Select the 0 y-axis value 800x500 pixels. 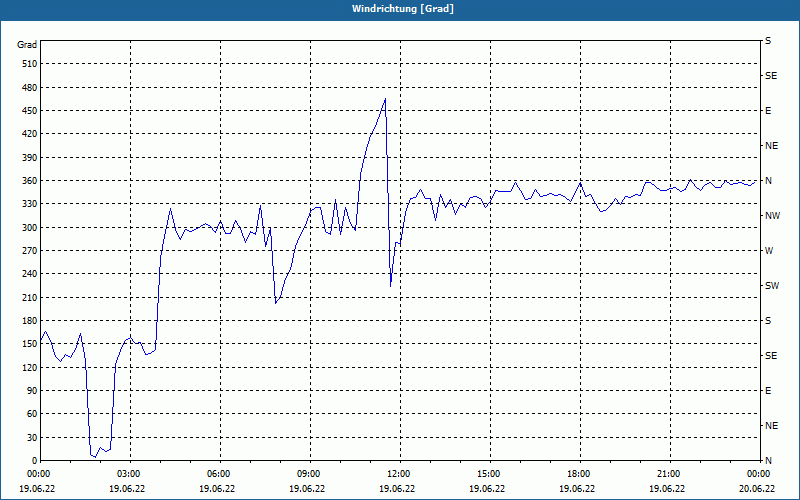pos(35,461)
